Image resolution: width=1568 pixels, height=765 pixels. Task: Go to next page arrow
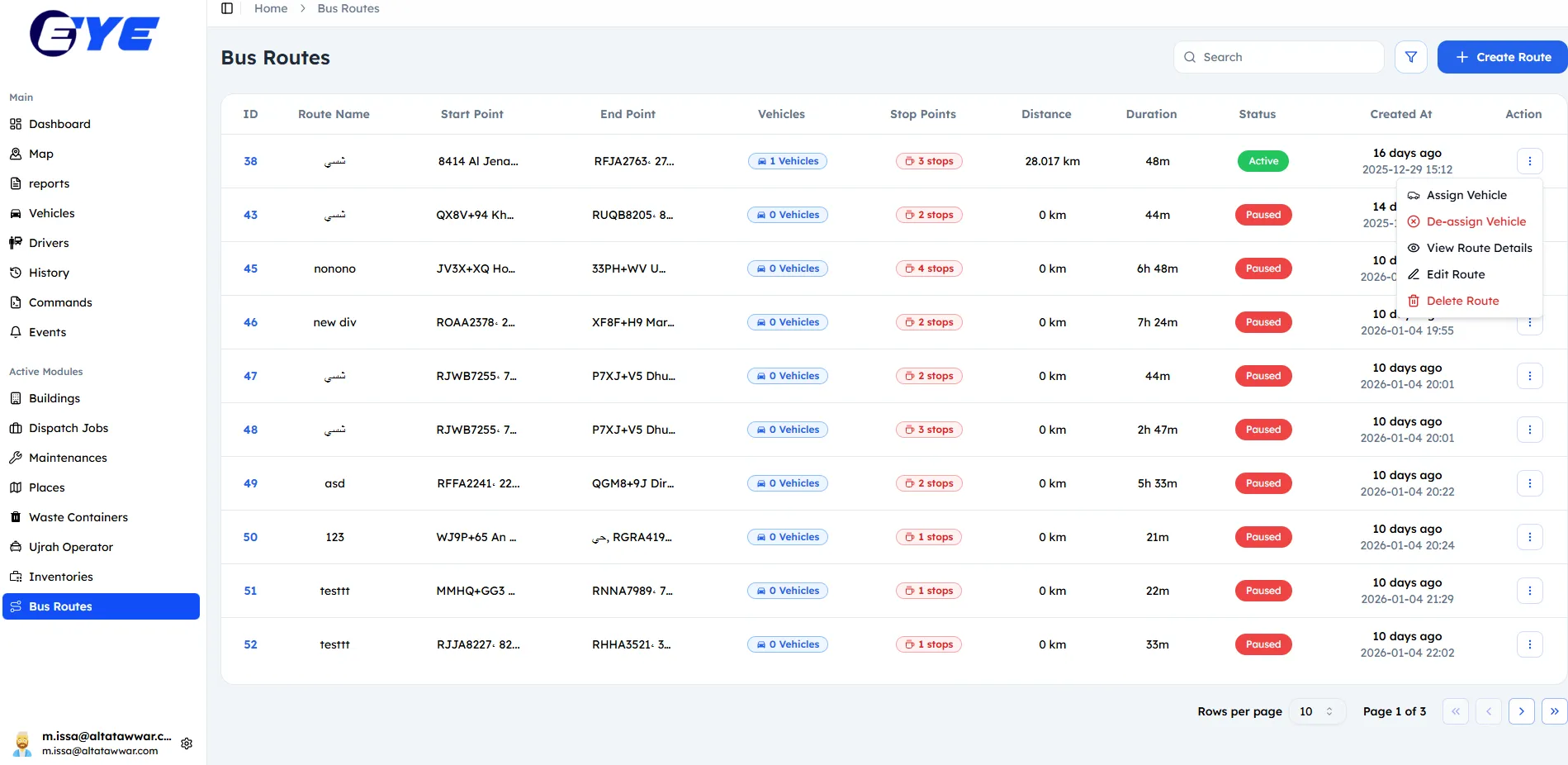point(1521,711)
